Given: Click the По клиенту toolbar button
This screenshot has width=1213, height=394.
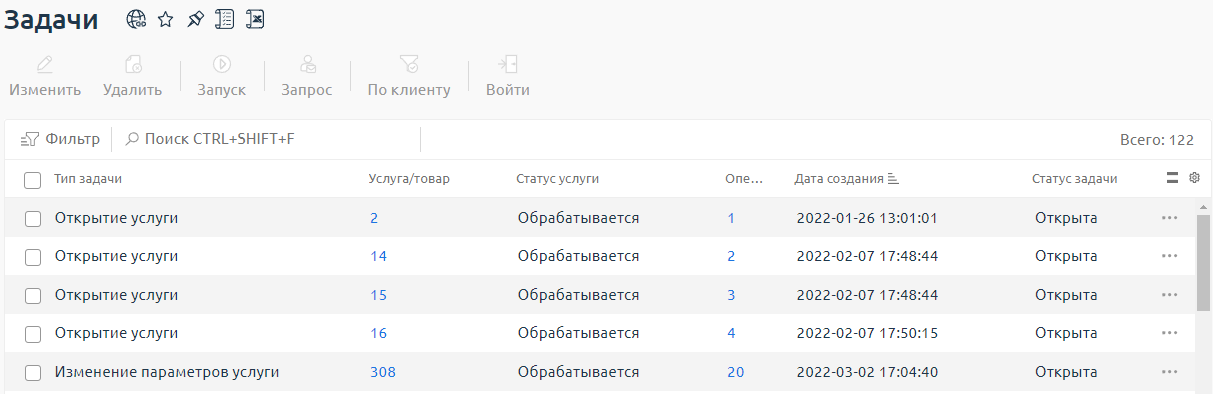Looking at the screenshot, I should click(409, 76).
